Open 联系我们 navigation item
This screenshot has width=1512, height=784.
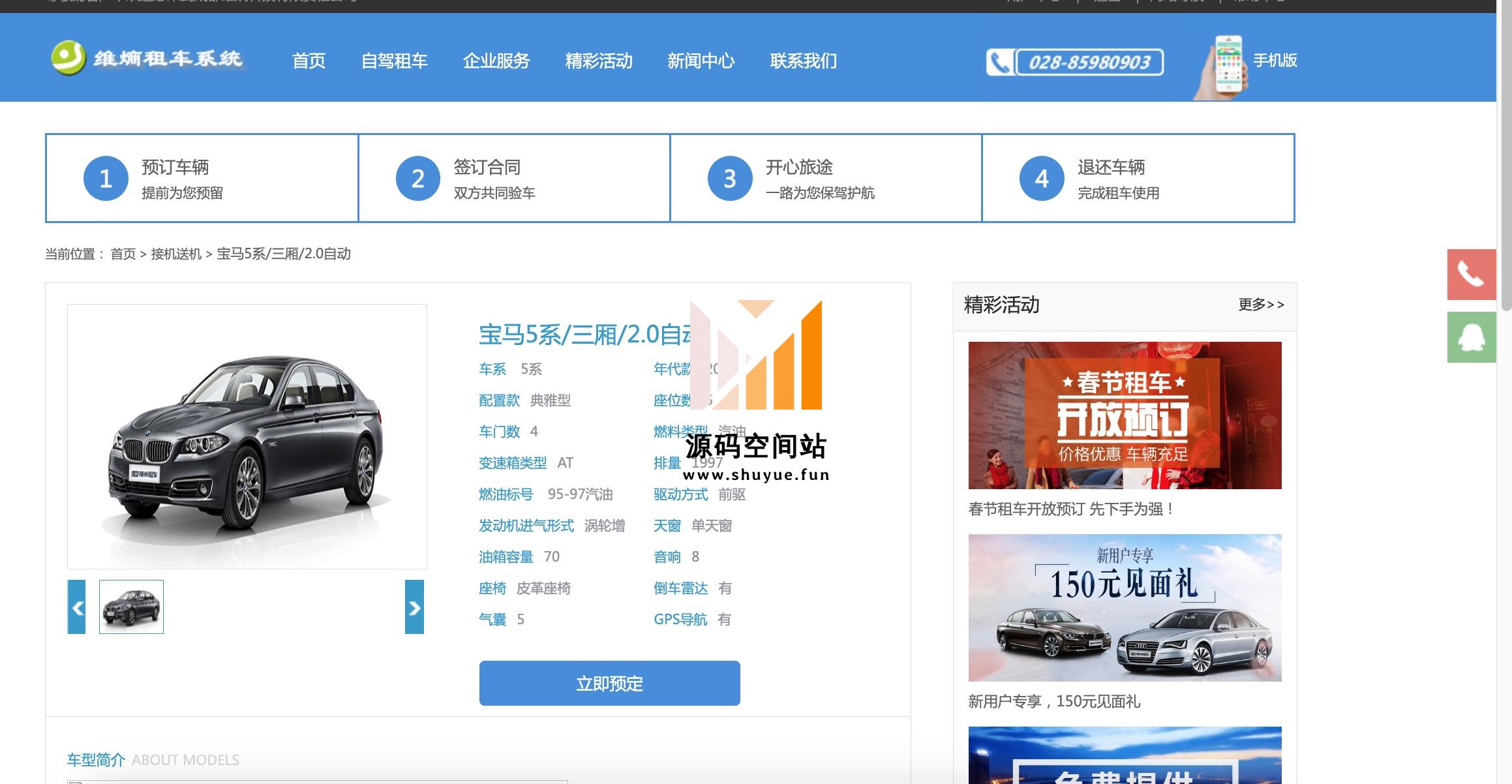pos(804,61)
